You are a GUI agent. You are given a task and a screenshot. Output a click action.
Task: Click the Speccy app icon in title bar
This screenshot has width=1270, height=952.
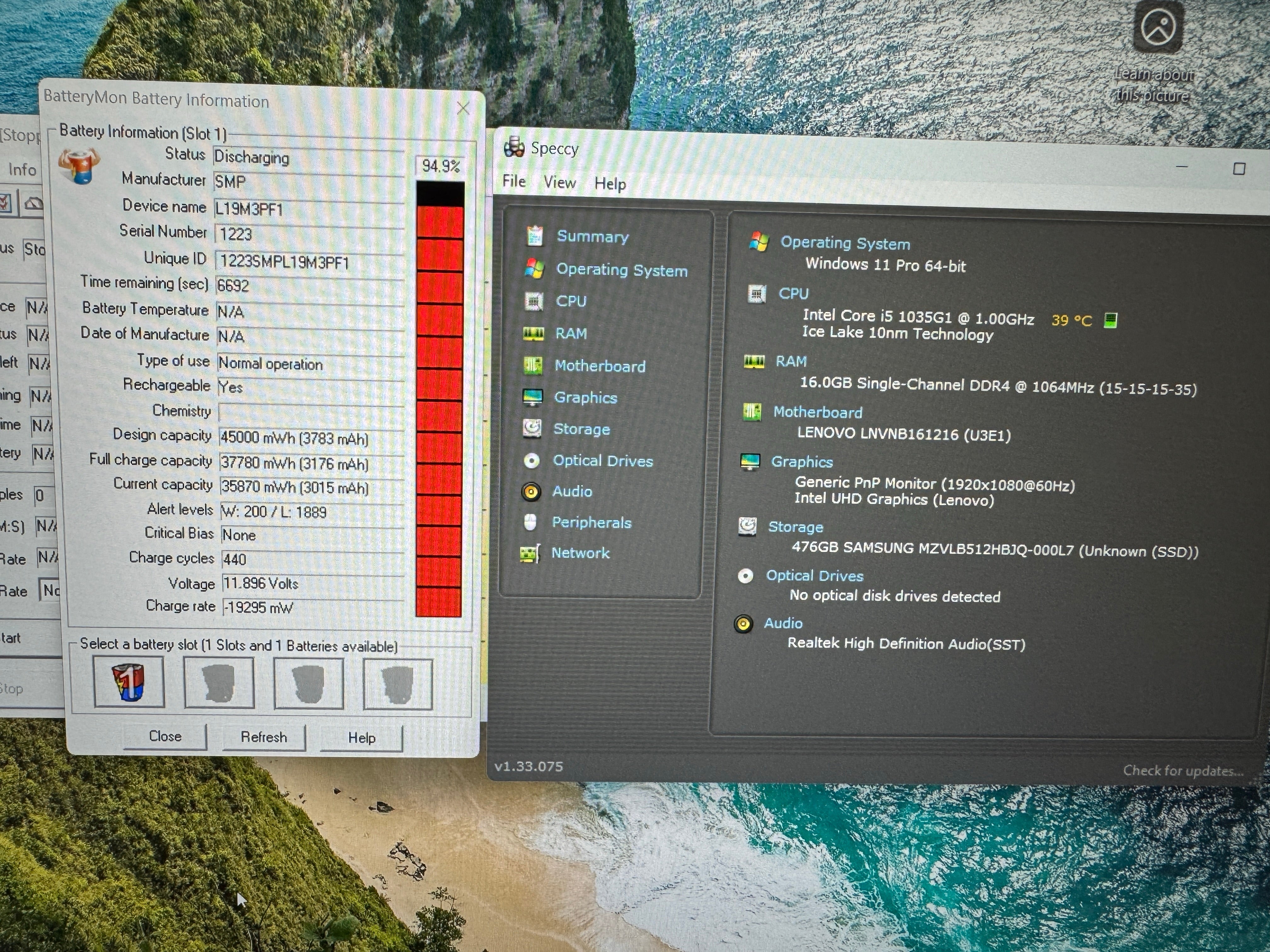(514, 147)
